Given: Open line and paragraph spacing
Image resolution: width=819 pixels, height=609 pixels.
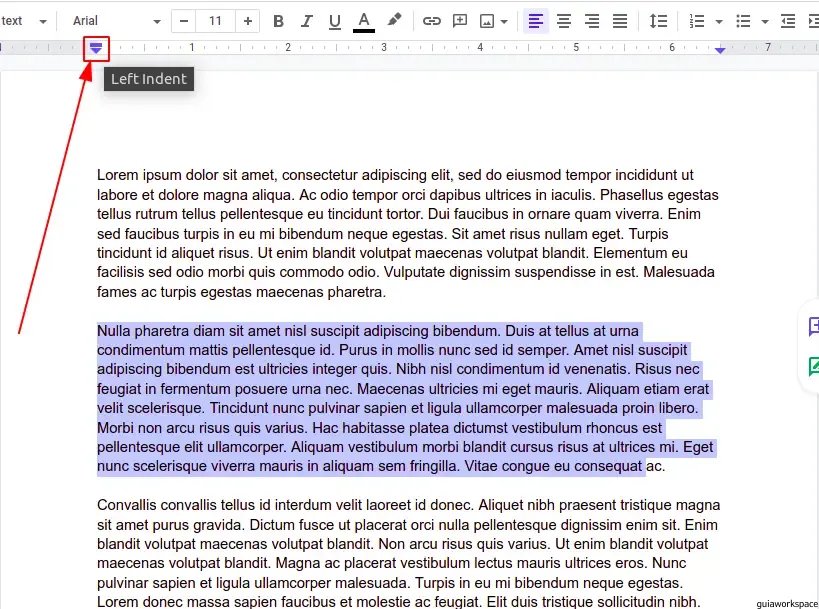Looking at the screenshot, I should (x=658, y=21).
